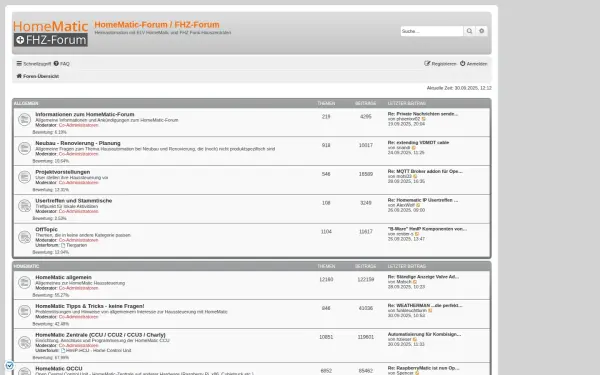Open the Tiergarten subforum
Viewport: 600px width, 375px height.
77,245
